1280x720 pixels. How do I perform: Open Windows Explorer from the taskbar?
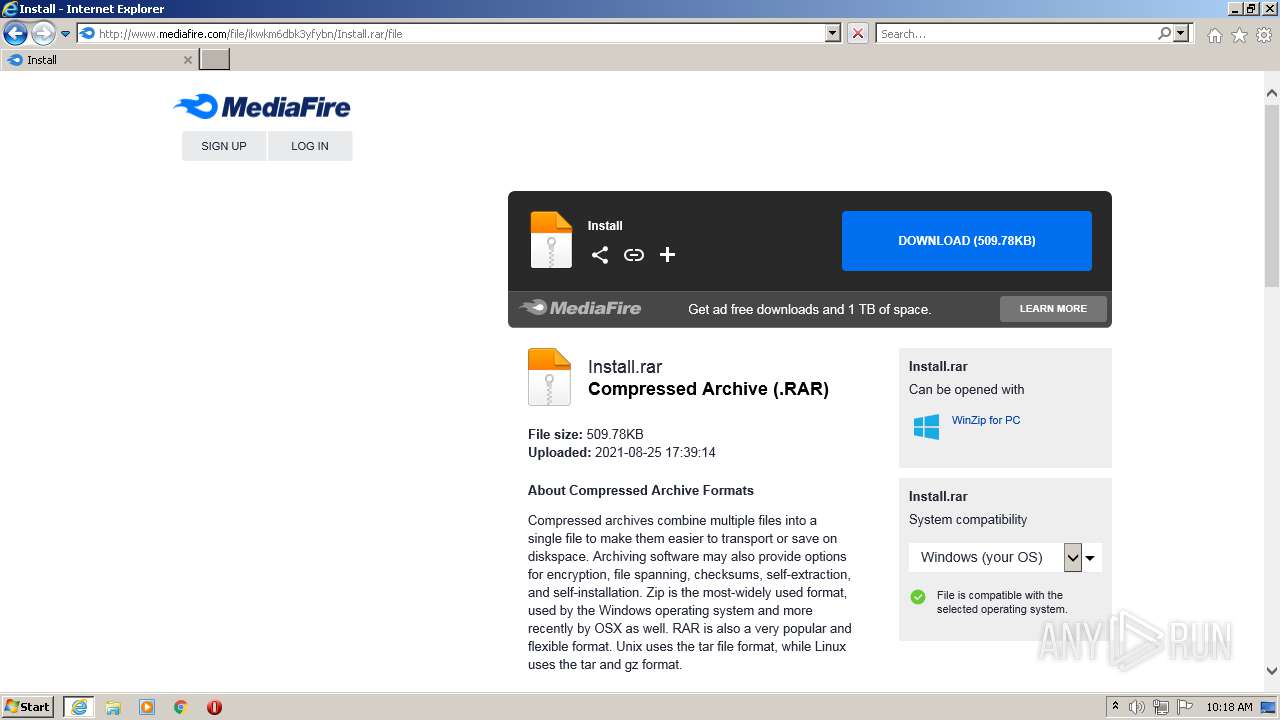[113, 707]
